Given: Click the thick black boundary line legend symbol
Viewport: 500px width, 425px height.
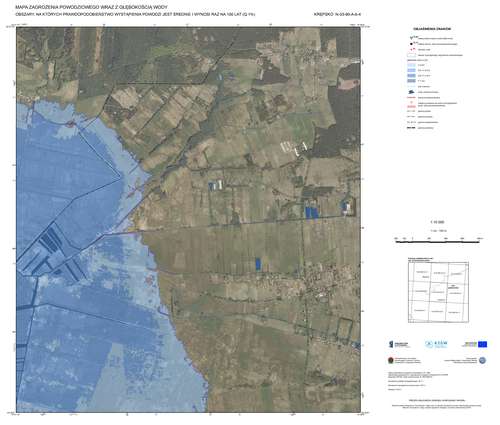Looking at the screenshot, I should click(x=411, y=128).
